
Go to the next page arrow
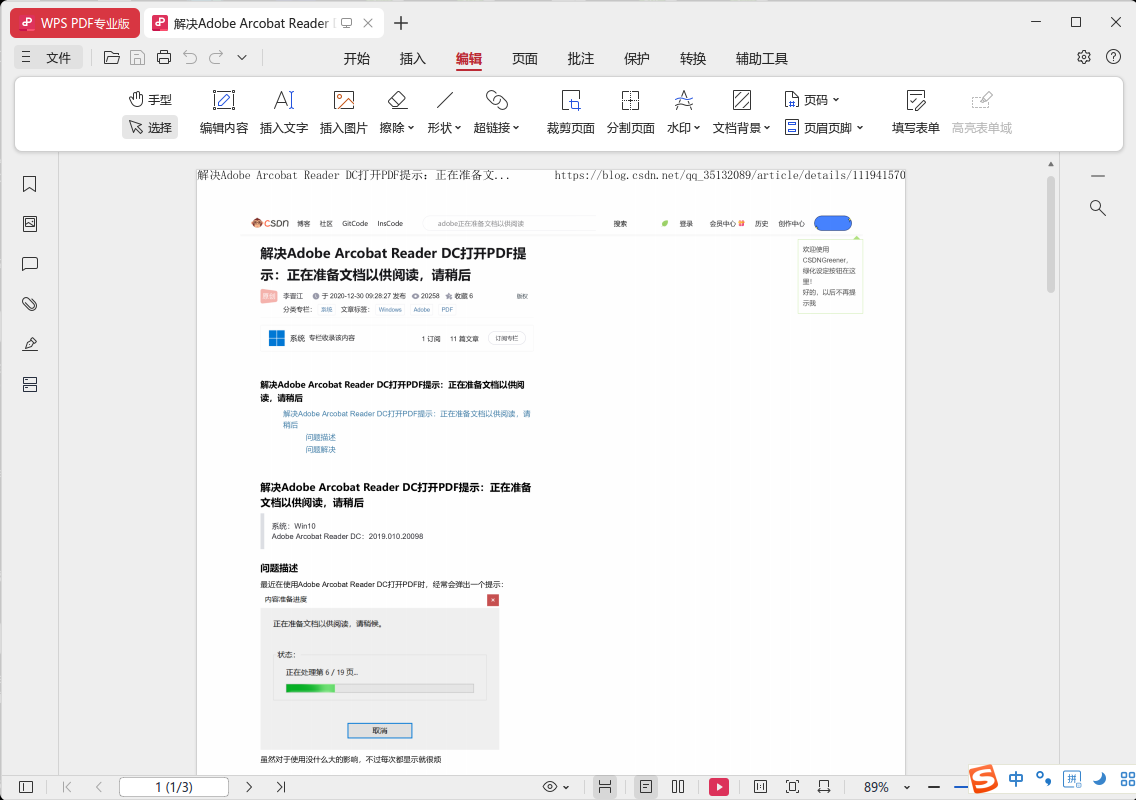249,787
